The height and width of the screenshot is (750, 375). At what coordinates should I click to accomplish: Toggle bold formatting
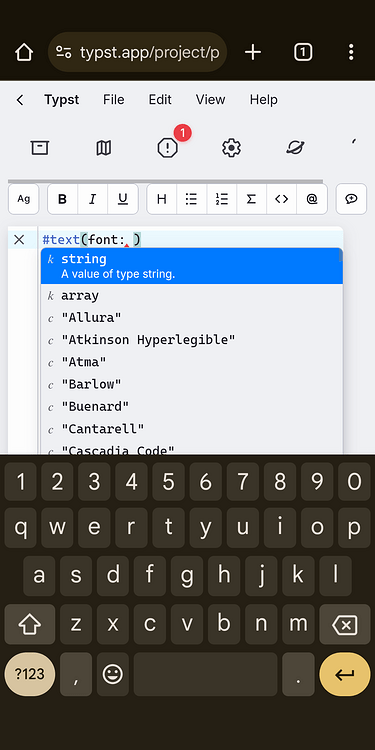coord(62,199)
